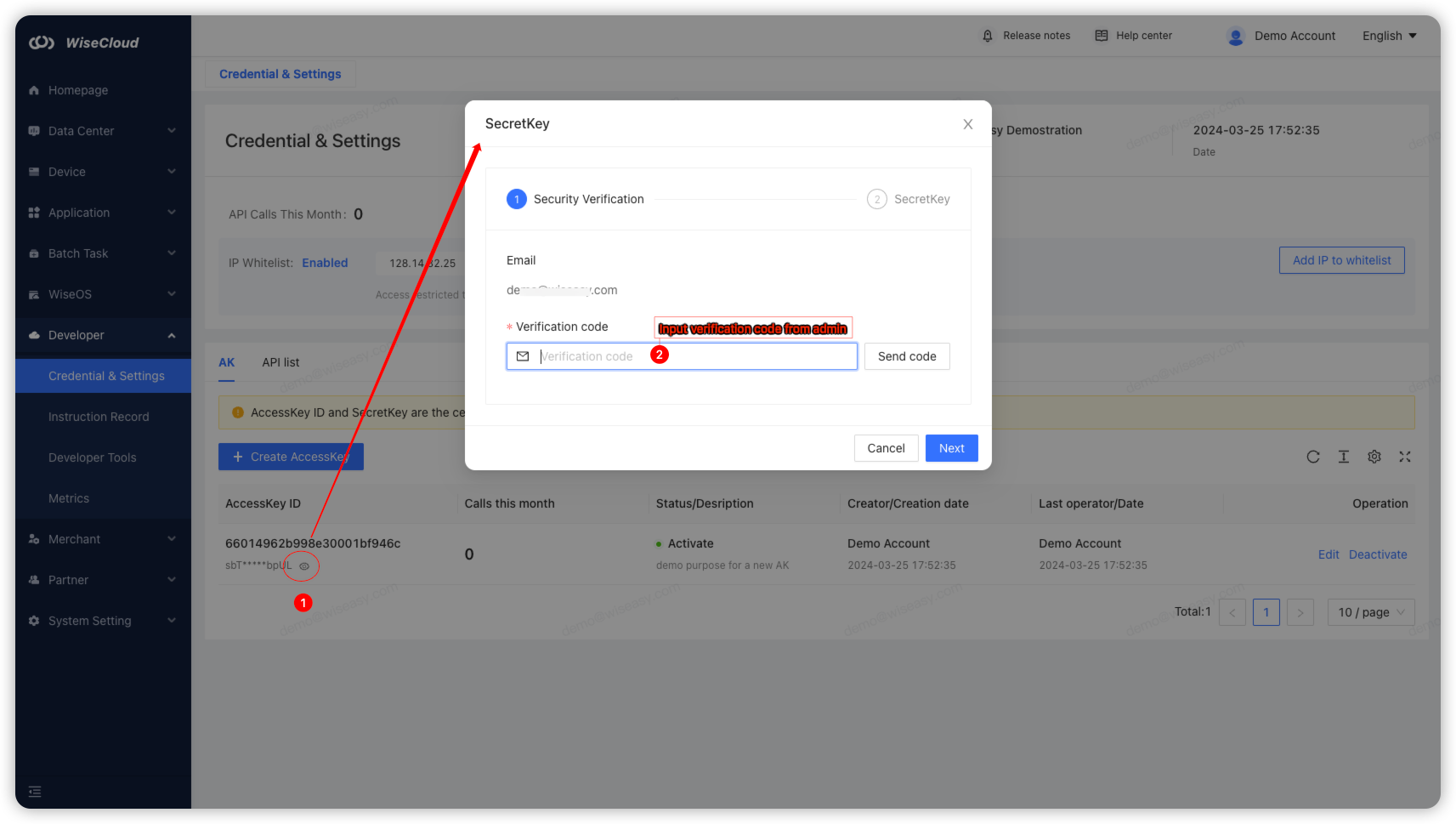This screenshot has height=824, width=1456.
Task: Click the fullscreen expand icon
Action: [1404, 457]
